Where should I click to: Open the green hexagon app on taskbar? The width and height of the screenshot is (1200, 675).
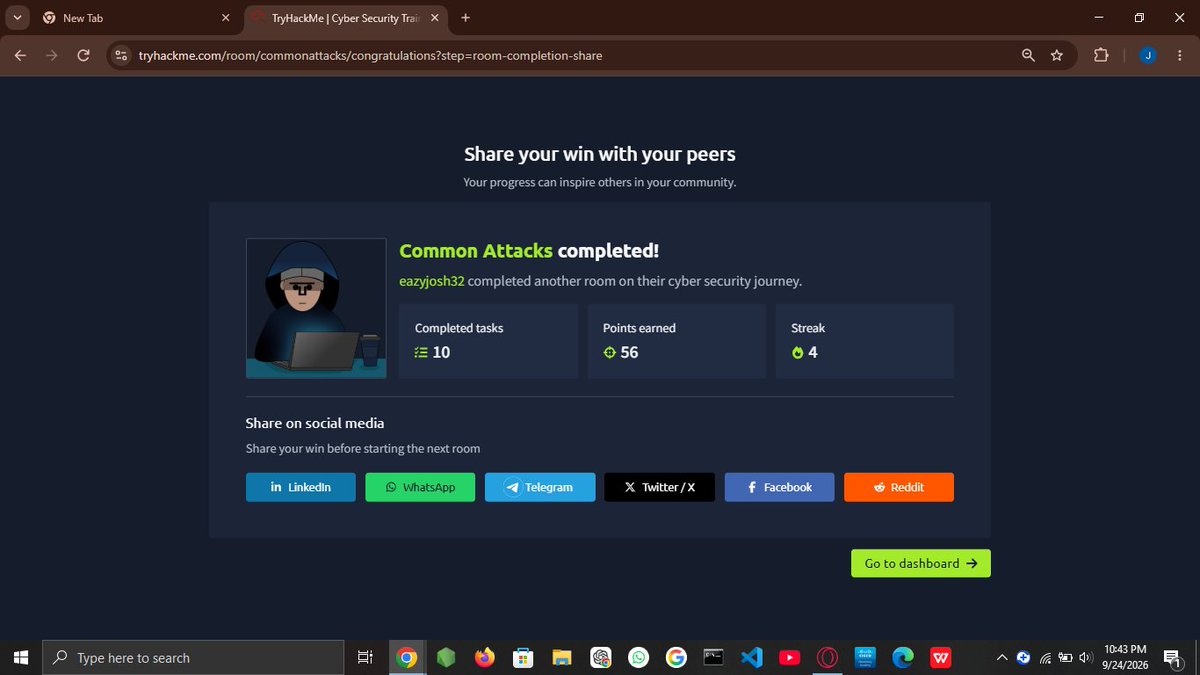tap(446, 658)
